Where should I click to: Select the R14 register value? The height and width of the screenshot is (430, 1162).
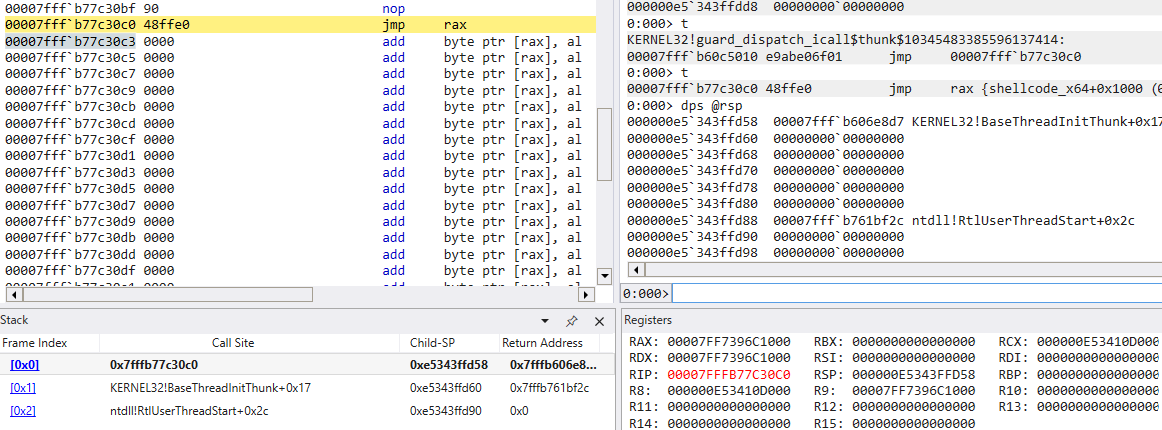728,423
